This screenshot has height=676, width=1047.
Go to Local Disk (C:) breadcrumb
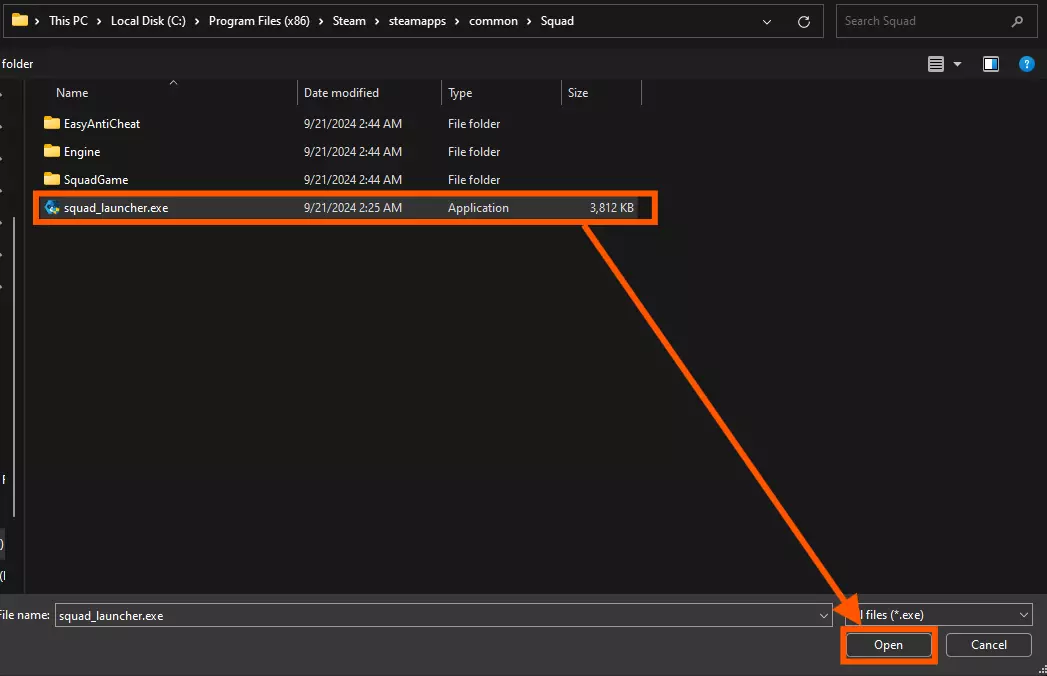click(148, 21)
